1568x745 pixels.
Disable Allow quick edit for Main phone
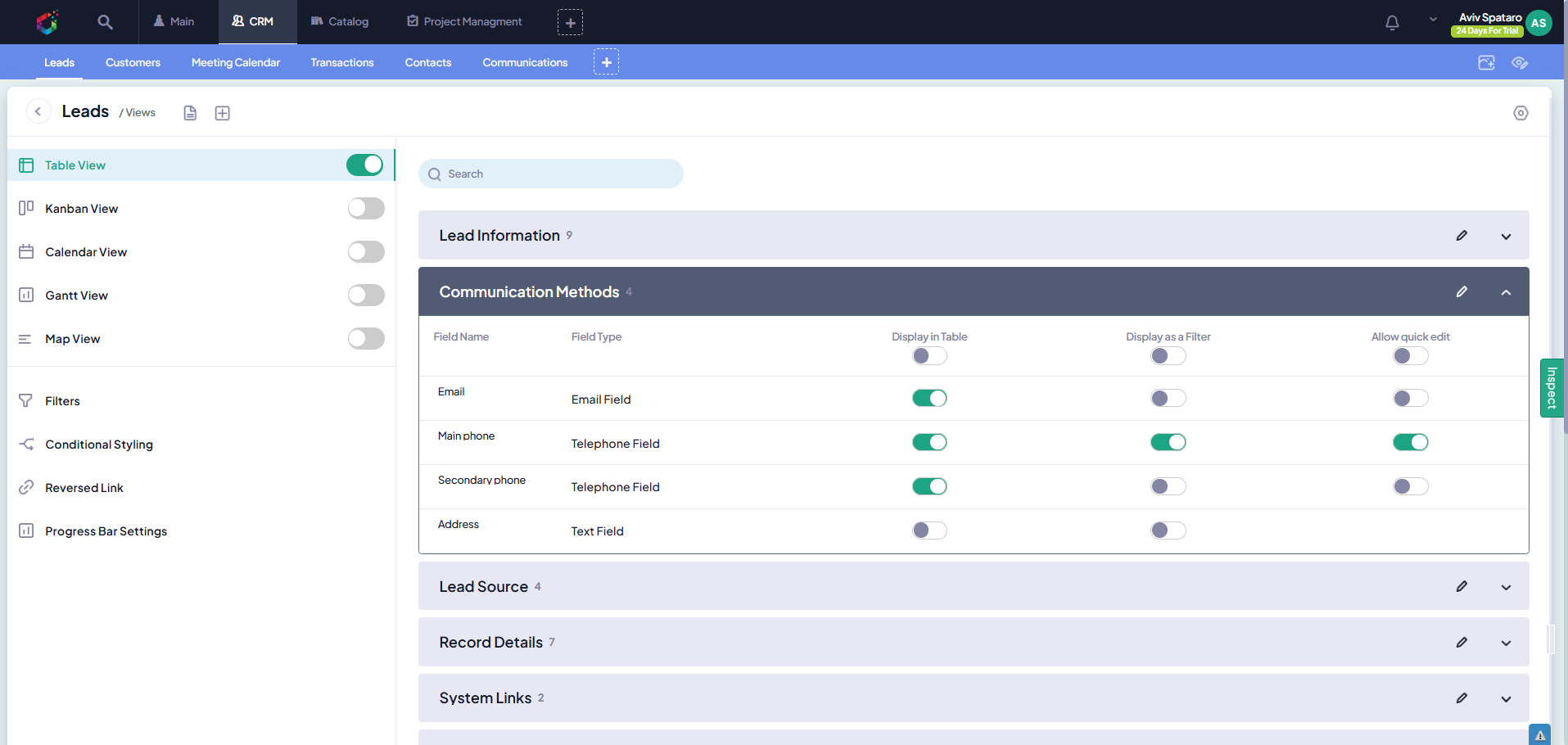[1410, 443]
